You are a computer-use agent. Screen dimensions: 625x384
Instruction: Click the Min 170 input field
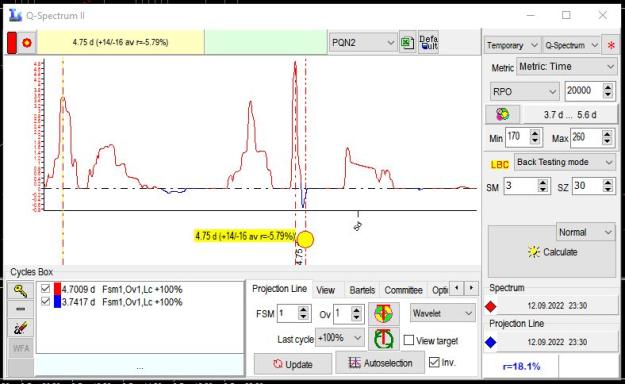(x=517, y=138)
